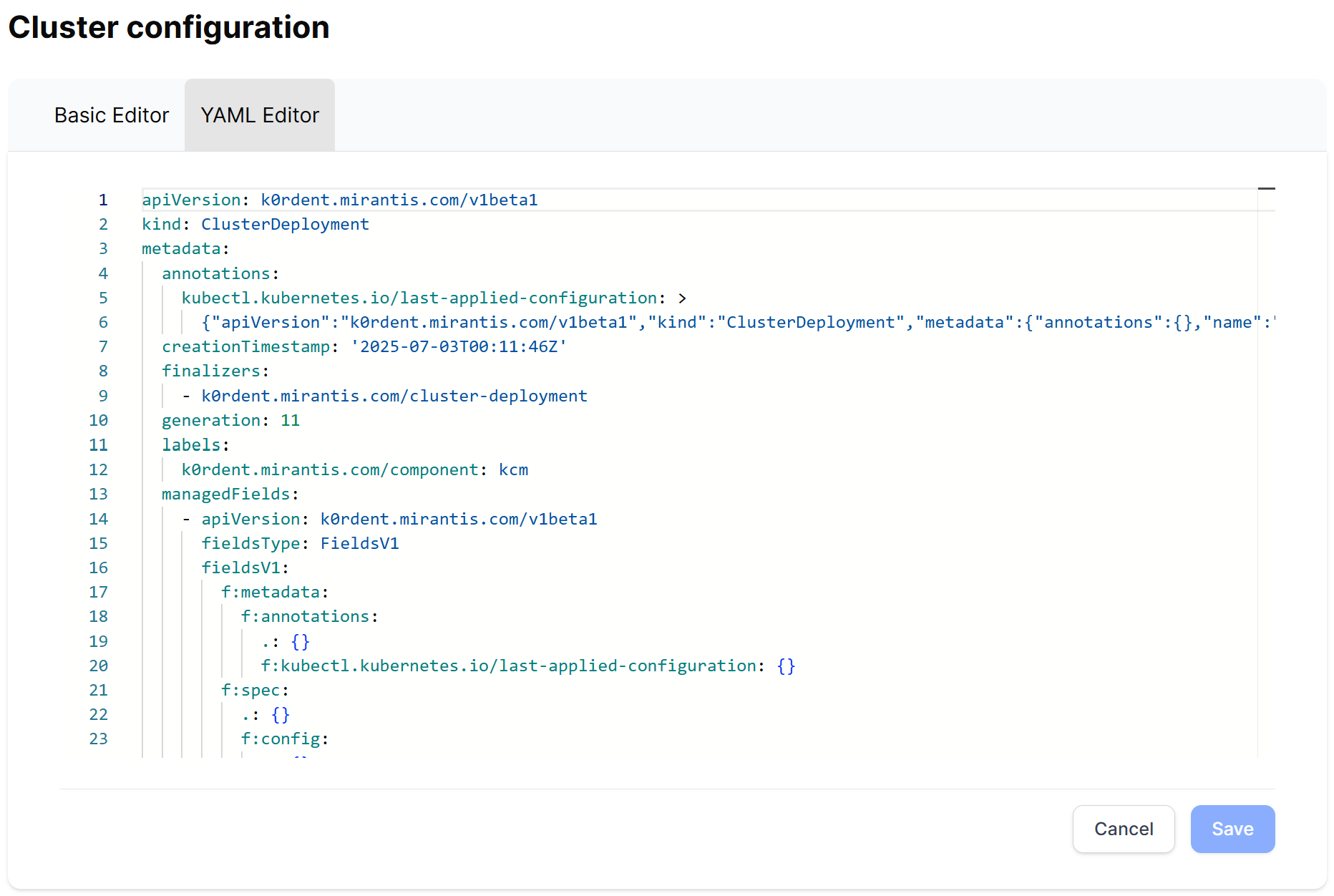1334x896 pixels.
Task: Click 'f:spec:' on line 21
Action: click(255, 690)
